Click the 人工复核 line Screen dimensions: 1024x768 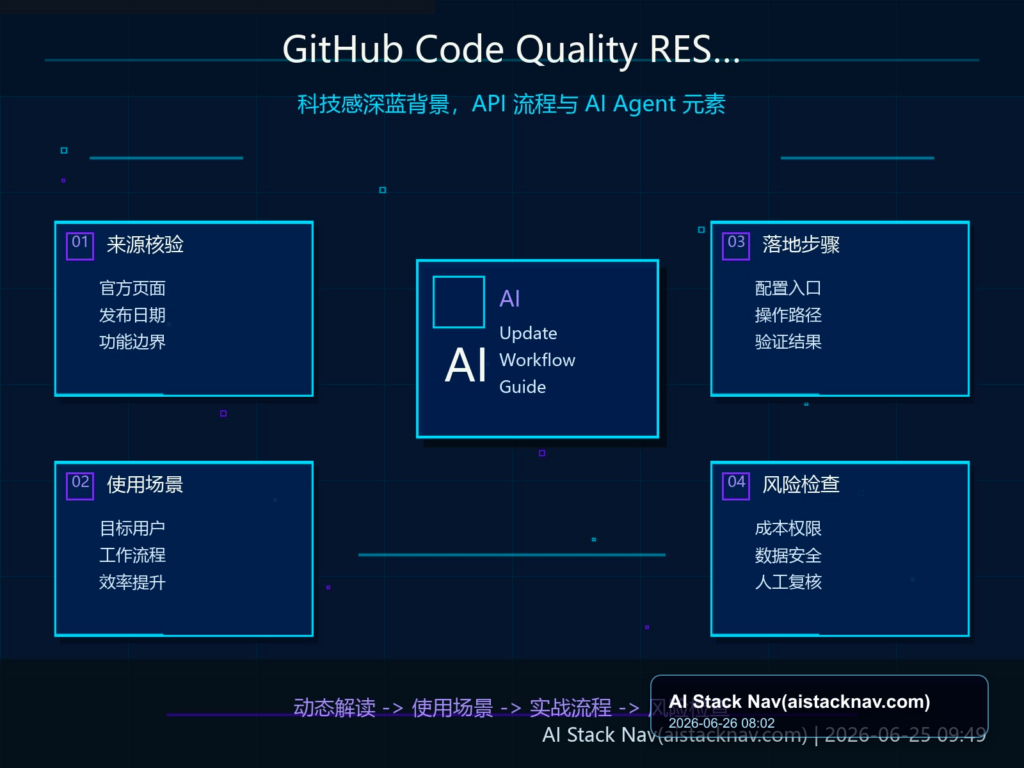pyautogui.click(x=788, y=582)
